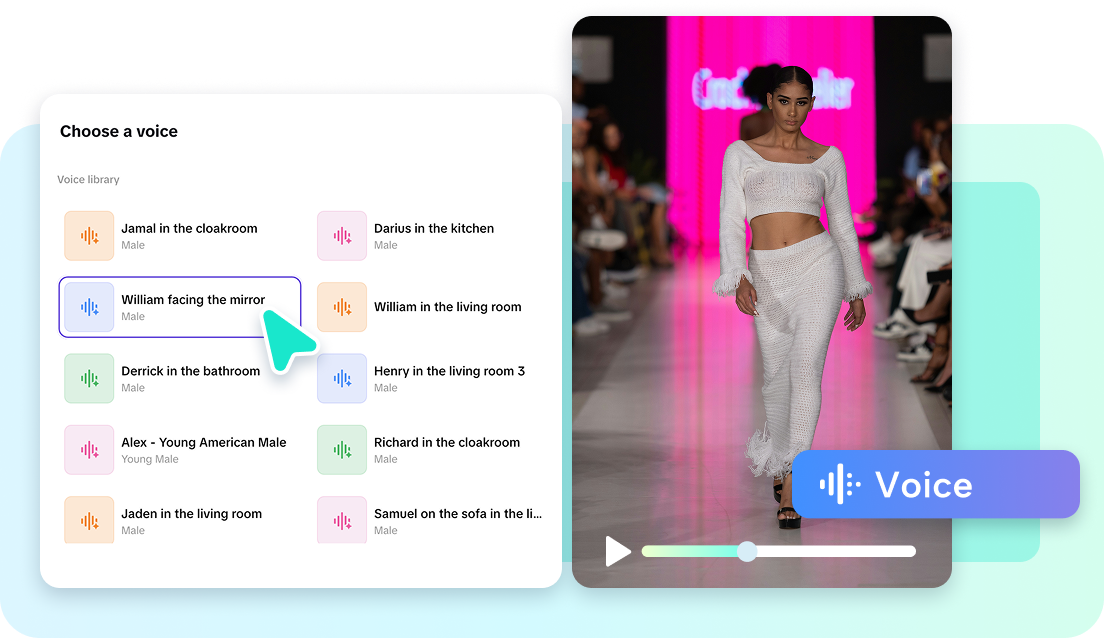
Task: Select the voice name "Darius in the kitchen"
Action: (434, 228)
